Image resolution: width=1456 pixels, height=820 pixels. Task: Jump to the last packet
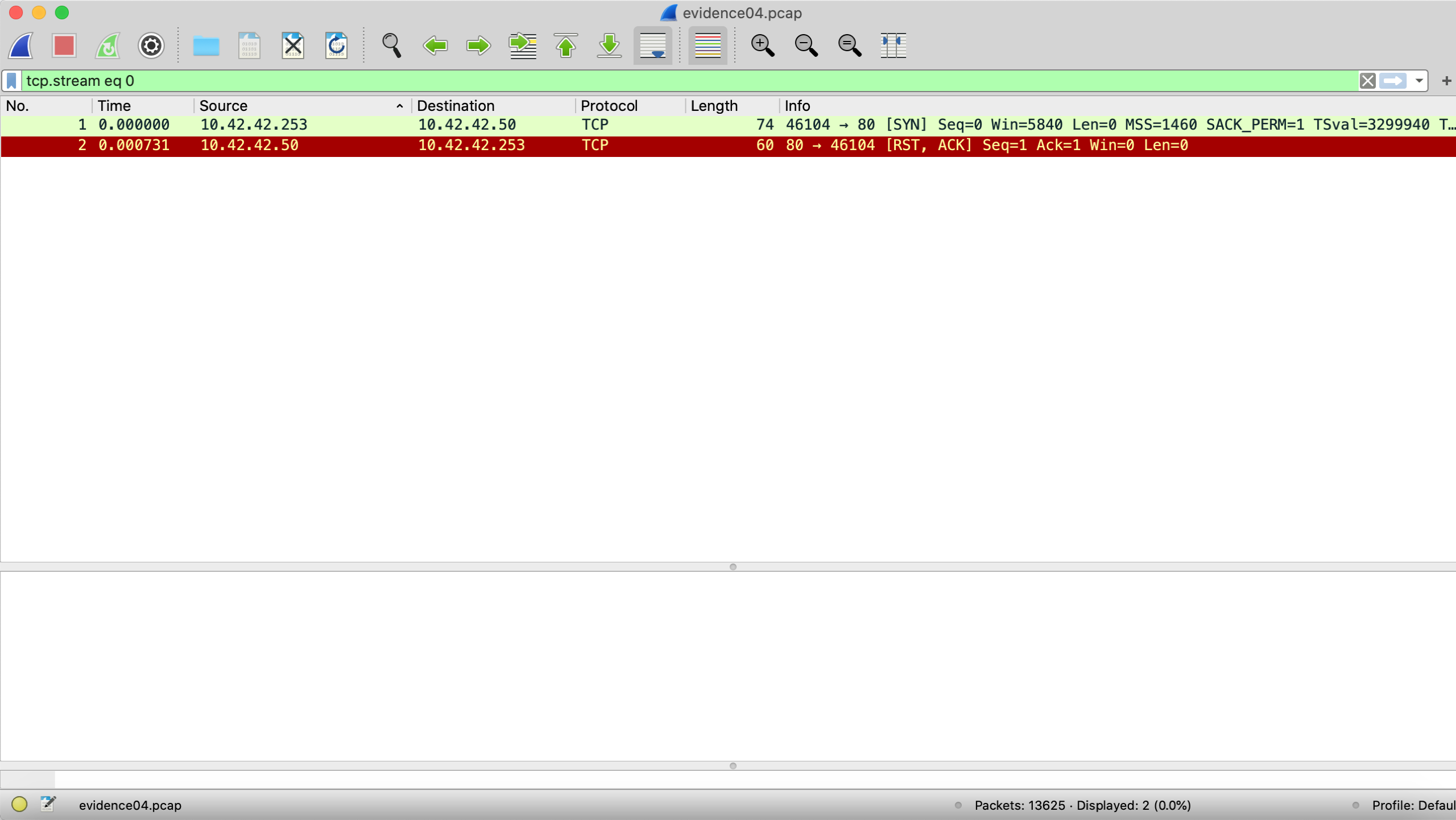[x=609, y=45]
